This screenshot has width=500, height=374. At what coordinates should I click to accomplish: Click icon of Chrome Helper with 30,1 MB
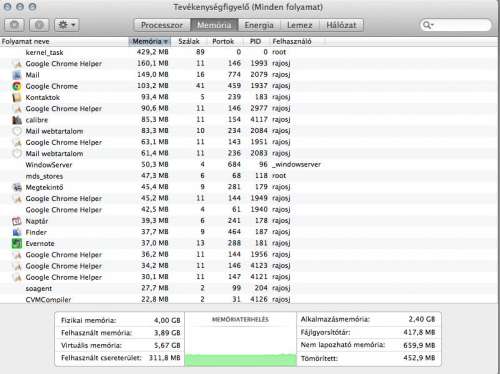17,277
